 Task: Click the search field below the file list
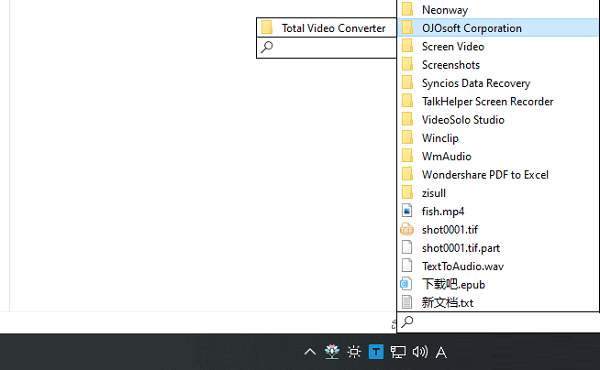497,322
